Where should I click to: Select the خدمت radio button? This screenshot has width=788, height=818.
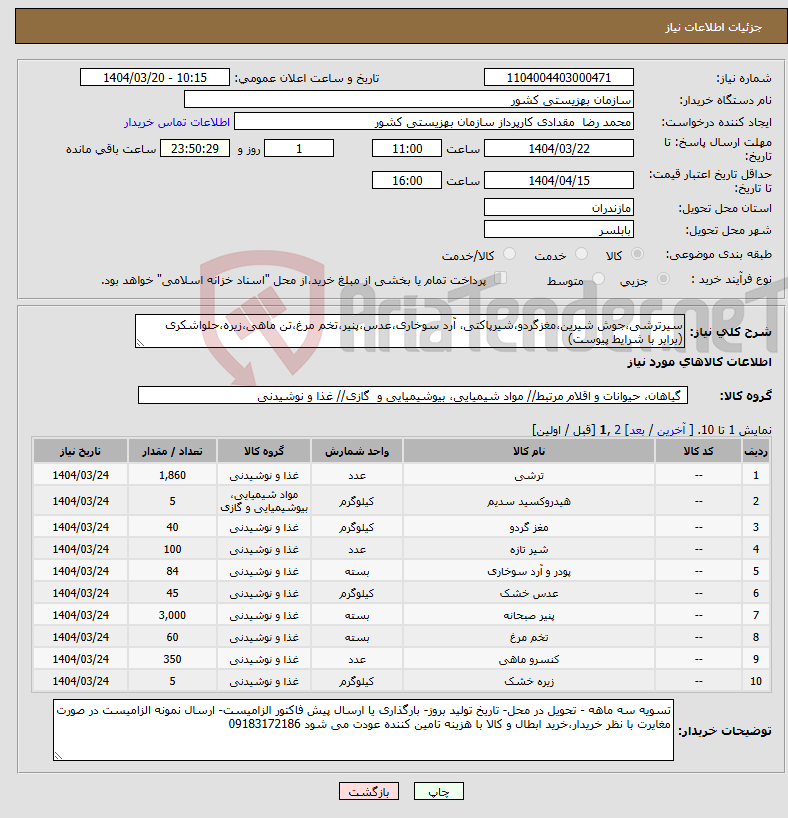coord(581,254)
